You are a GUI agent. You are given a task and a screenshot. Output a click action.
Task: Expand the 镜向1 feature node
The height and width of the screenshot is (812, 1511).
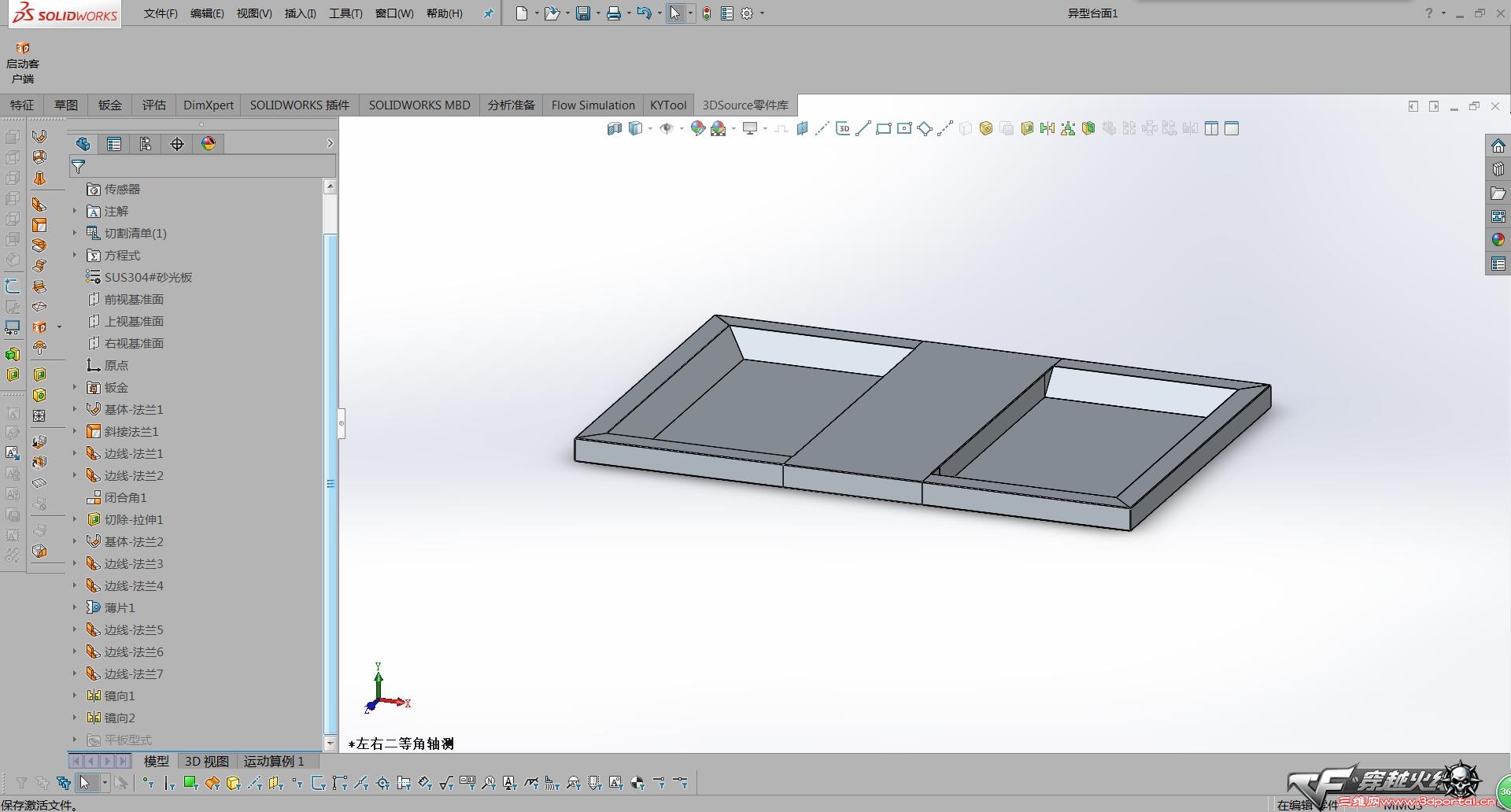click(x=76, y=696)
